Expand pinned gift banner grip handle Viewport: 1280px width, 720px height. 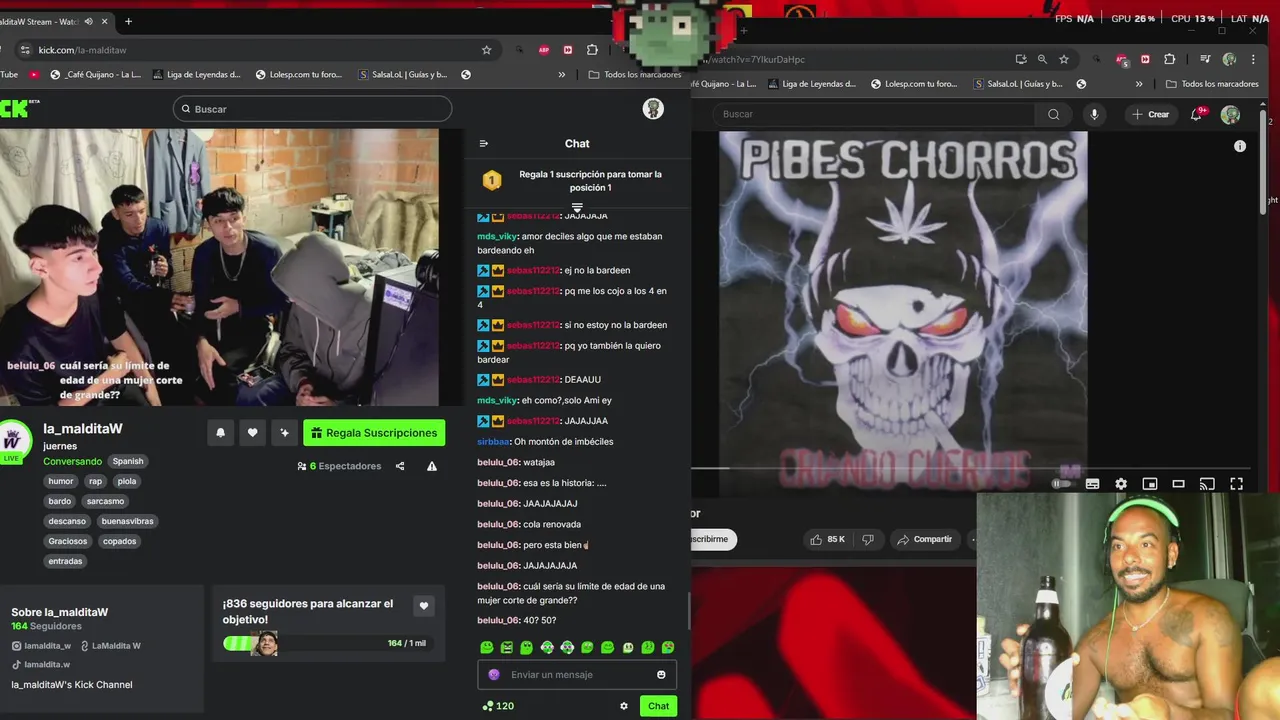pos(577,207)
